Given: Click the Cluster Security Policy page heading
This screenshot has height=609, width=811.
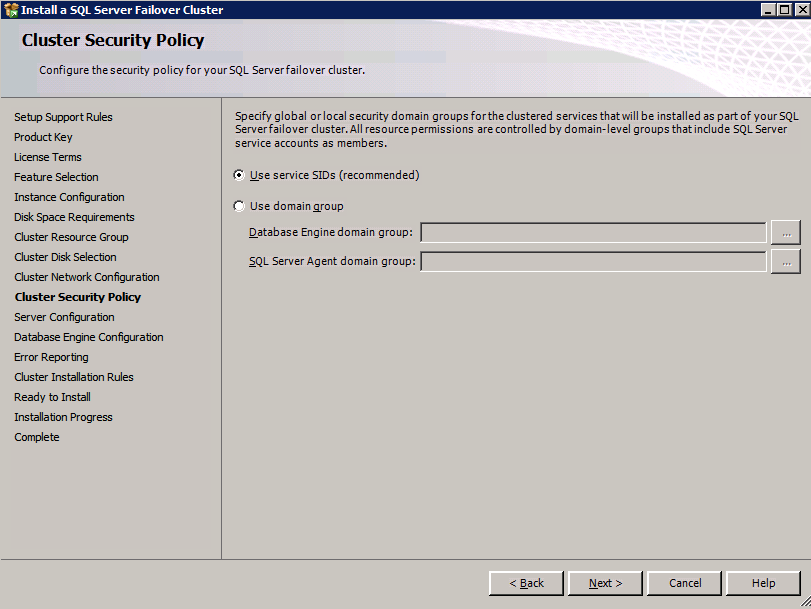Looking at the screenshot, I should pyautogui.click(x=113, y=40).
